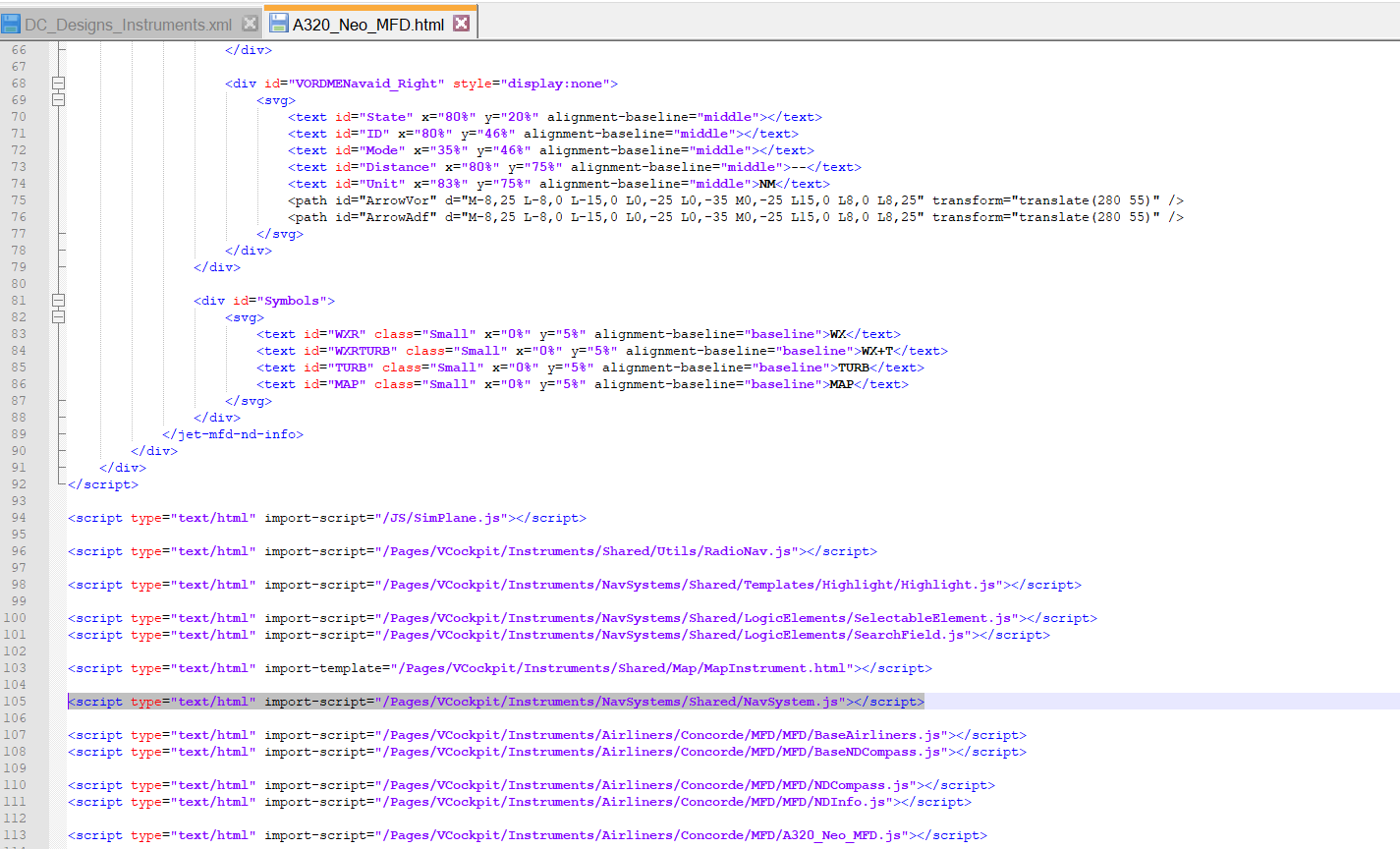Click the save icon on DC_Designs_Instruments.xml tab
Screen dimensions: 1400x849
pos(11,24)
